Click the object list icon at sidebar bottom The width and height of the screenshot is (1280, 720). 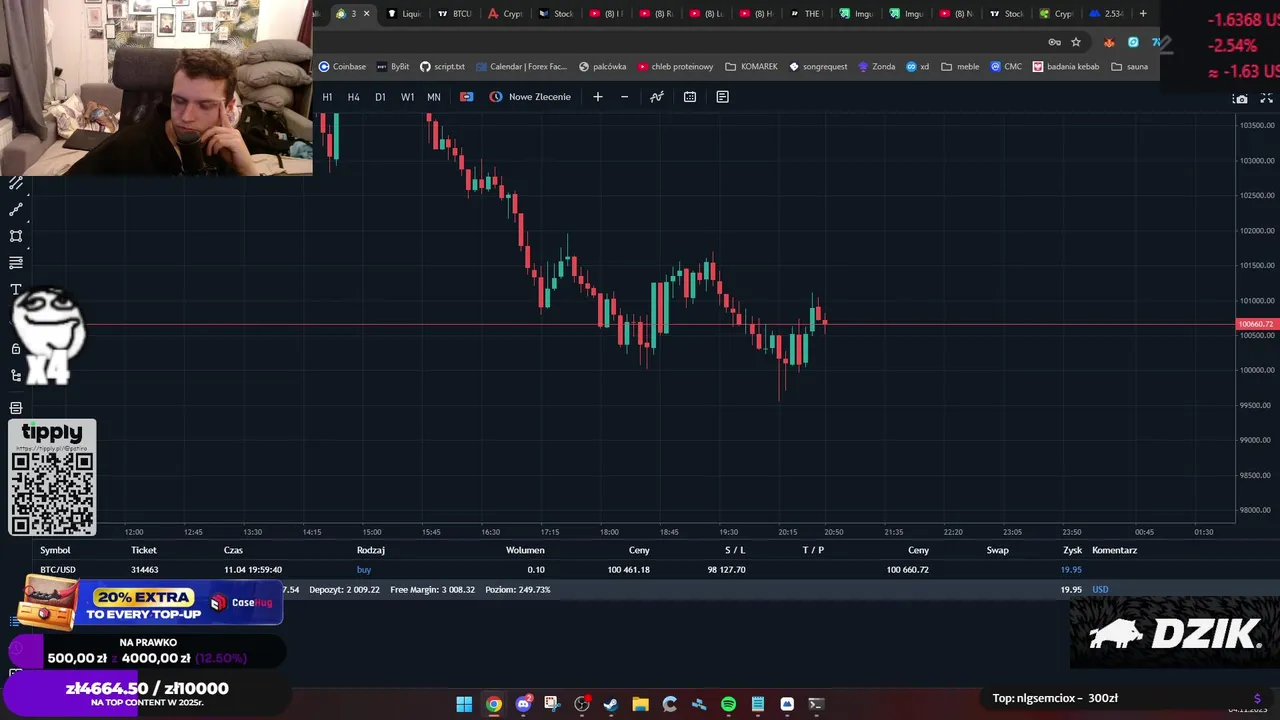[16, 408]
